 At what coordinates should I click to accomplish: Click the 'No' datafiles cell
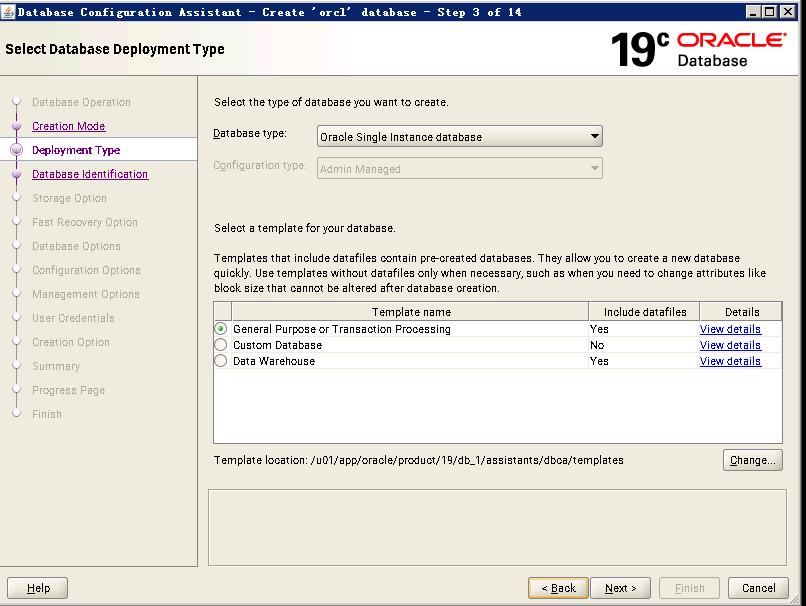pos(597,345)
